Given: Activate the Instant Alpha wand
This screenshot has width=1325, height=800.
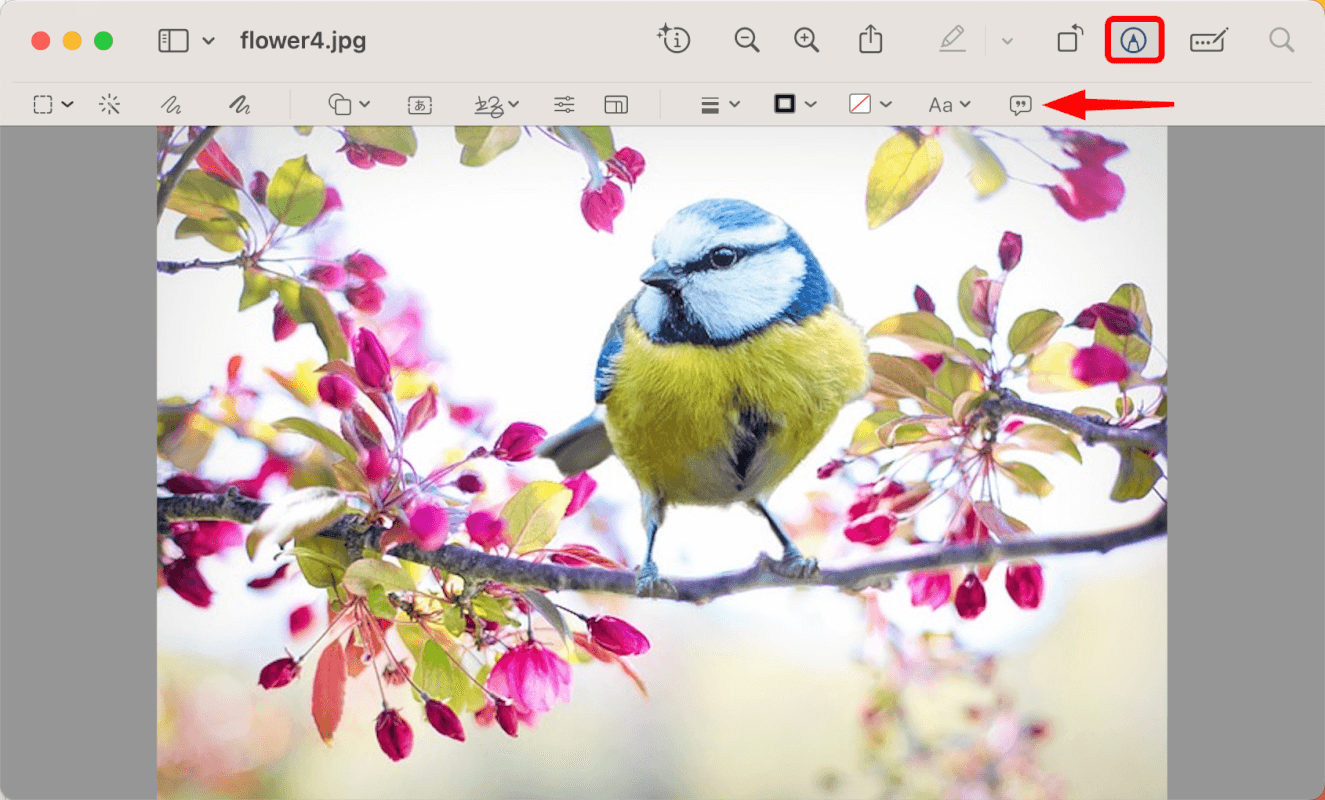Looking at the screenshot, I should (110, 104).
